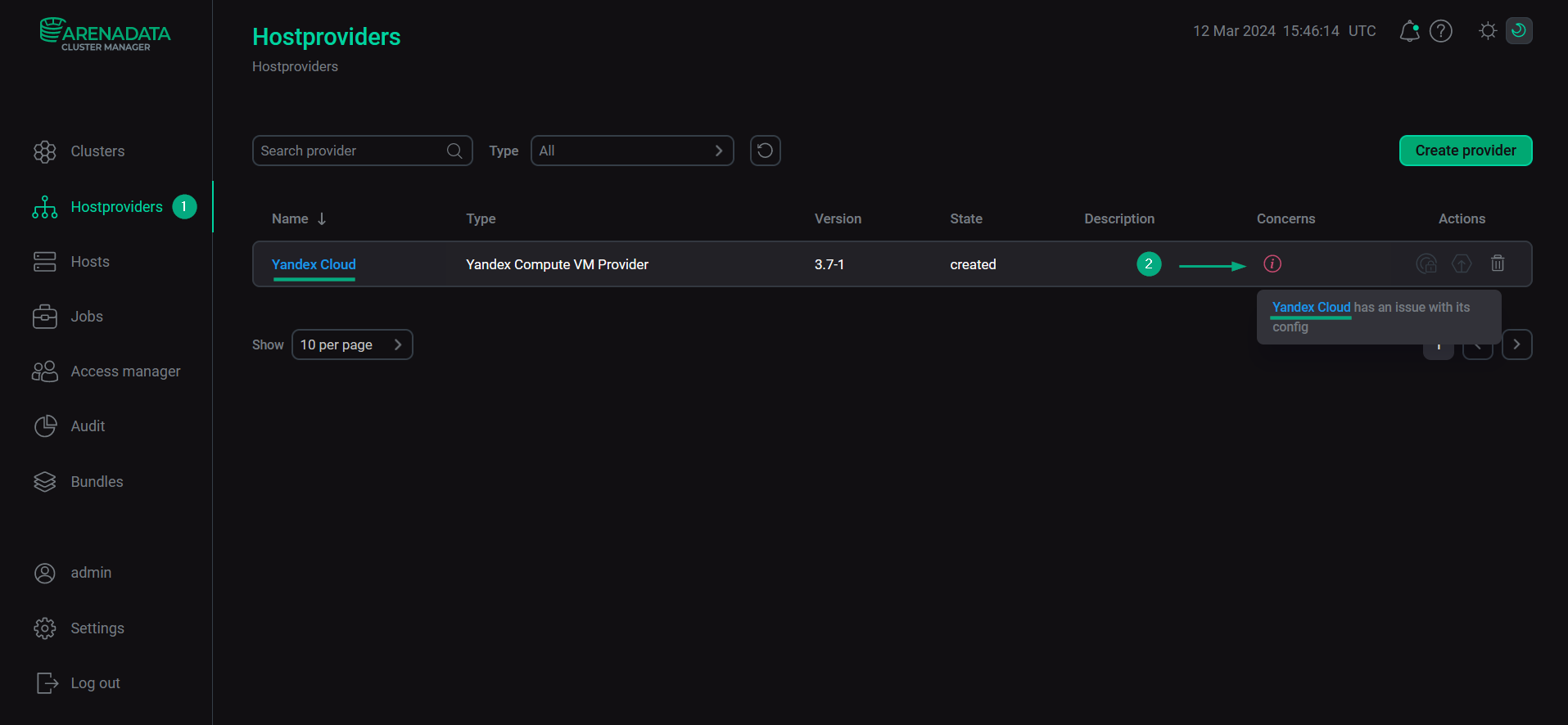Screen dimensions: 1568x725
Task: Open the 10 per page dropdown
Action: [x=352, y=344]
